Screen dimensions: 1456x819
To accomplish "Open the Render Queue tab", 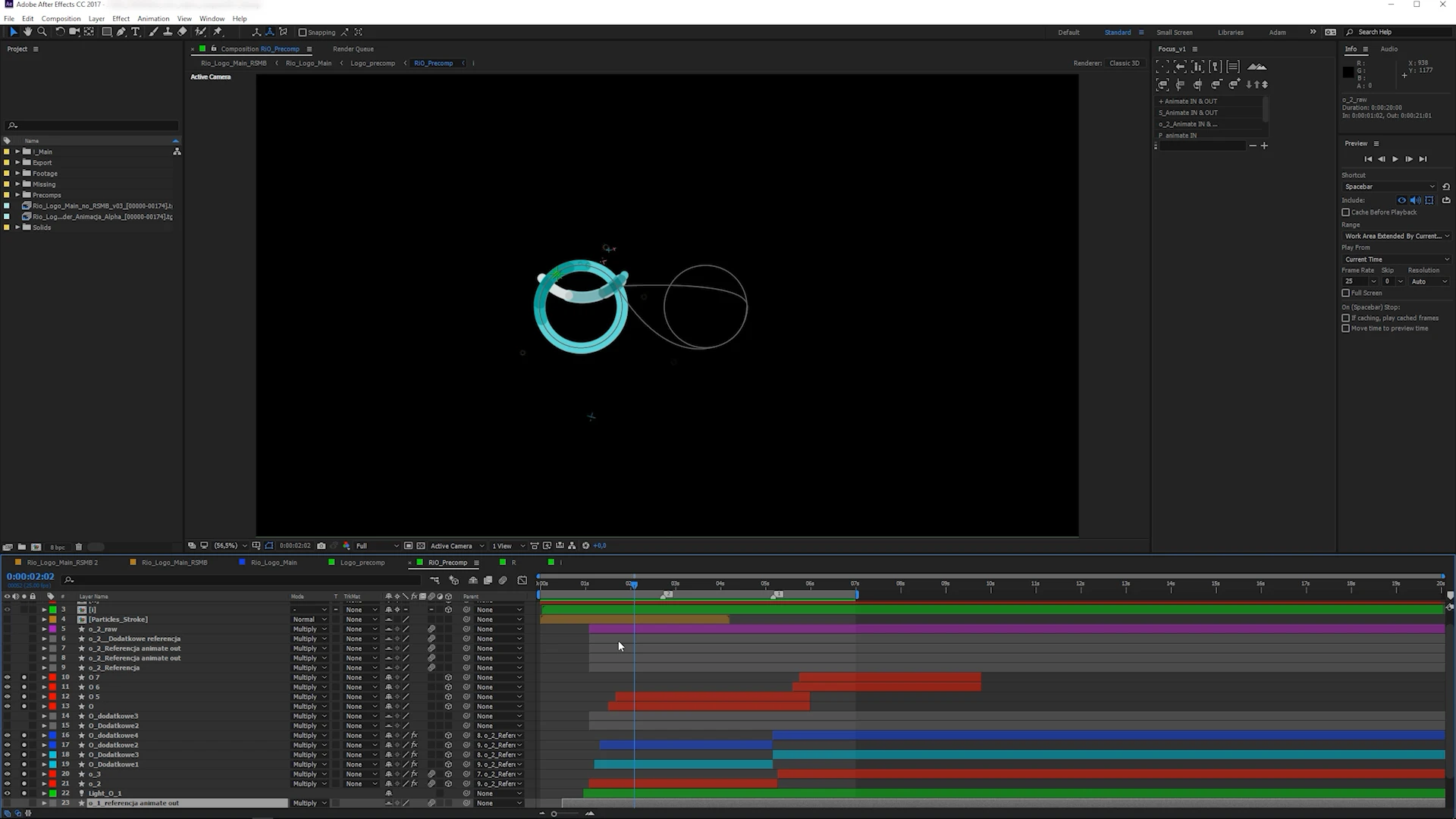I will coord(353,49).
